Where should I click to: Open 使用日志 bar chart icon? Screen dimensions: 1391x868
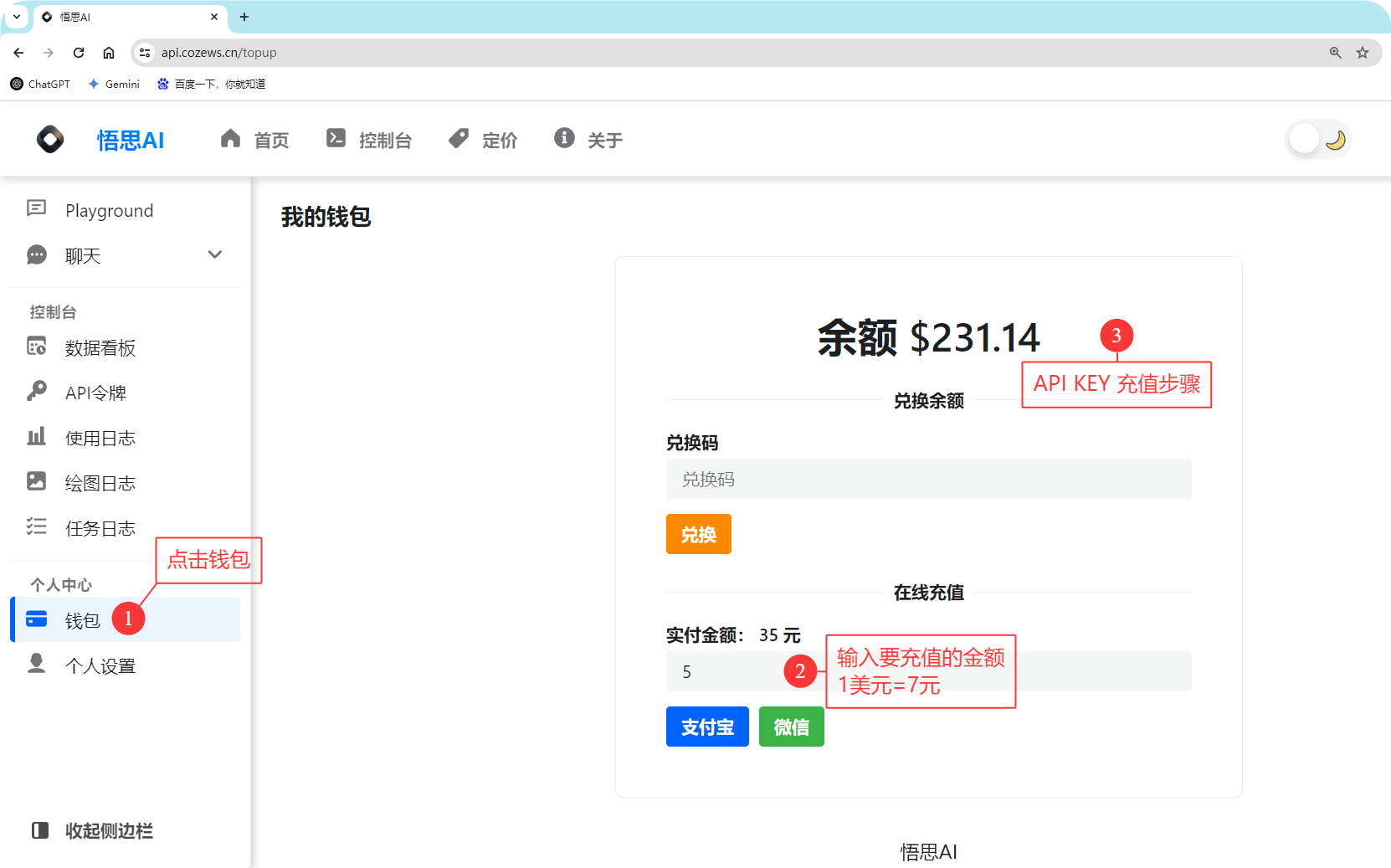click(x=37, y=436)
